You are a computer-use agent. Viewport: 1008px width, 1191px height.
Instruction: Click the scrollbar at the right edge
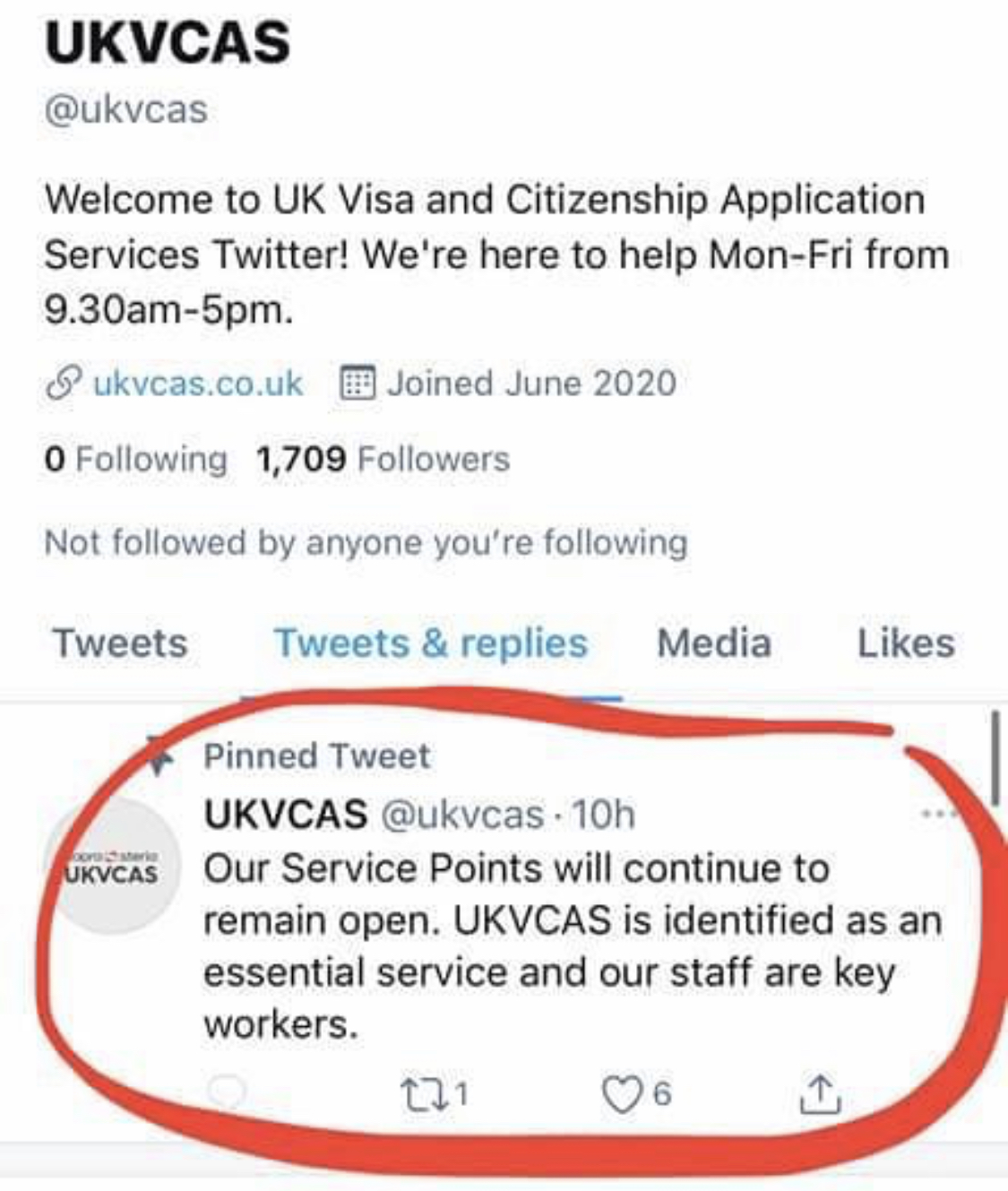click(995, 757)
